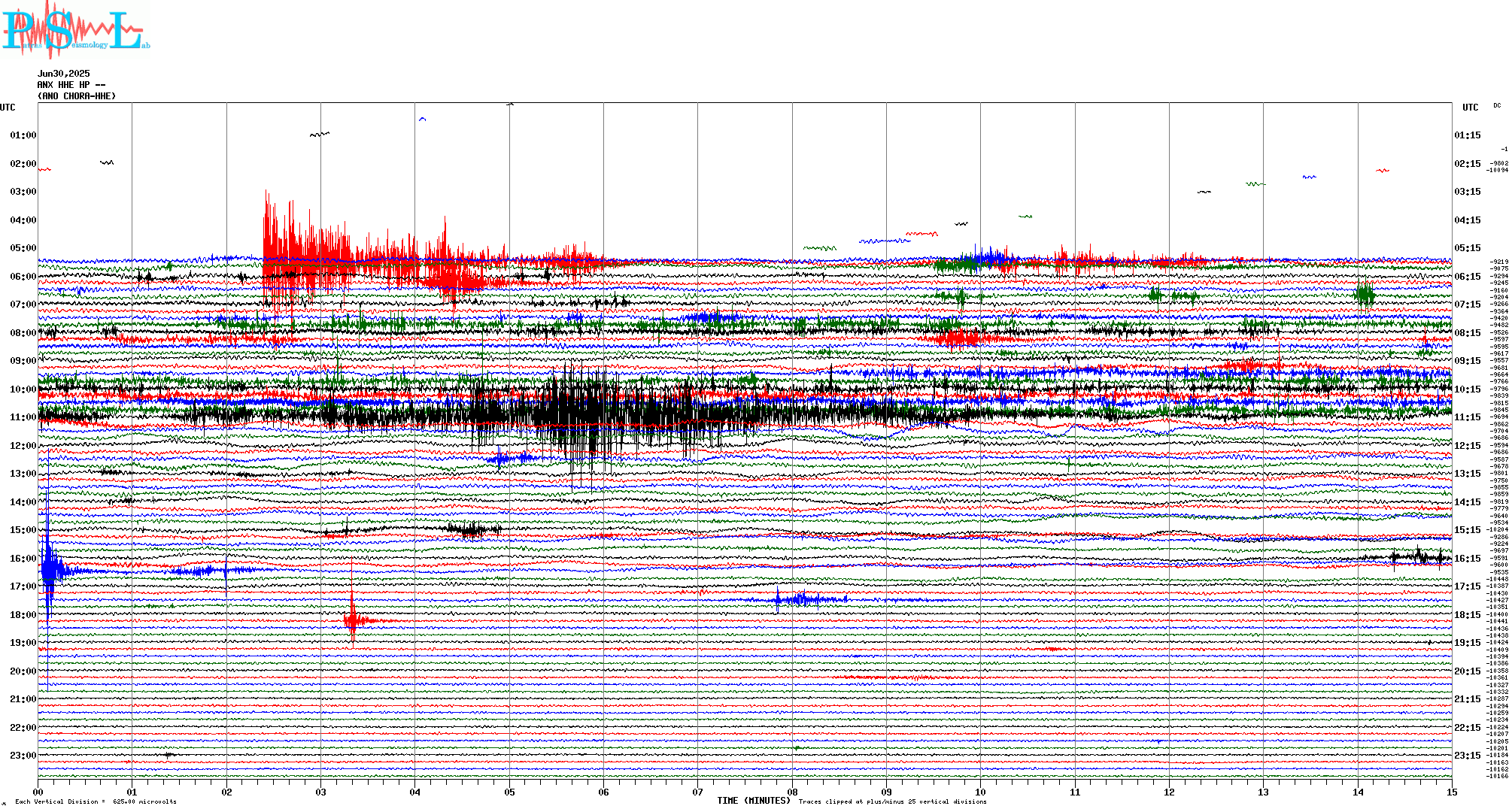Select the 09:00 hour label
Screen dimensions: 1512x812
(23, 361)
